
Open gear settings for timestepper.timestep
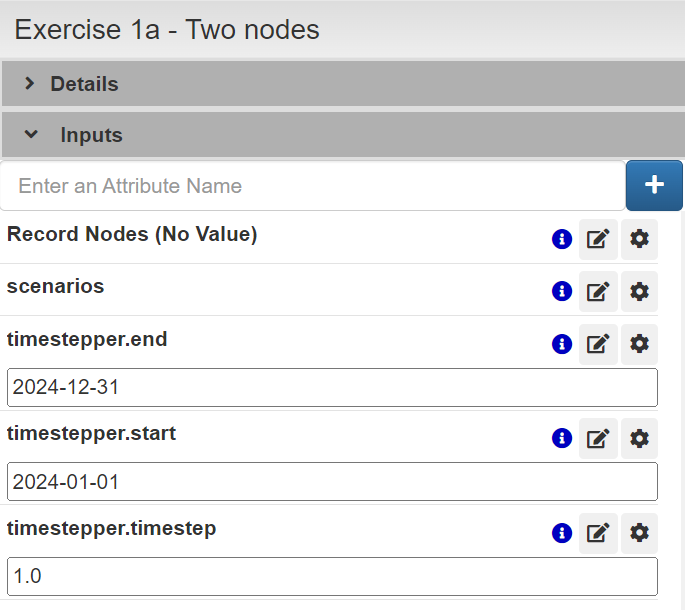(640, 533)
